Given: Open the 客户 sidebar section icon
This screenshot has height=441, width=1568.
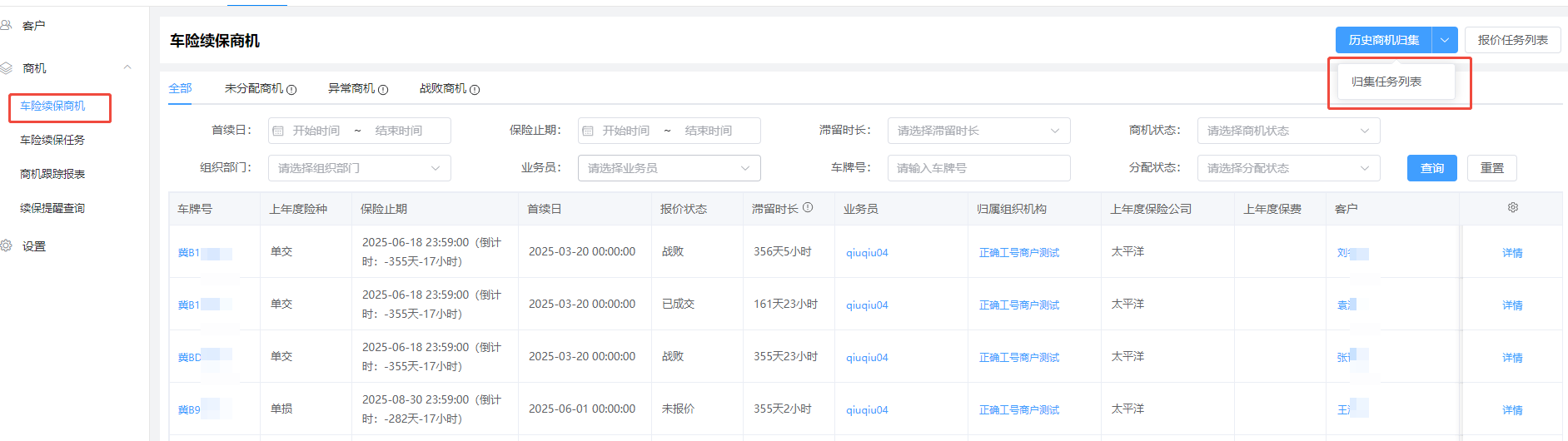Looking at the screenshot, I should point(6,26).
